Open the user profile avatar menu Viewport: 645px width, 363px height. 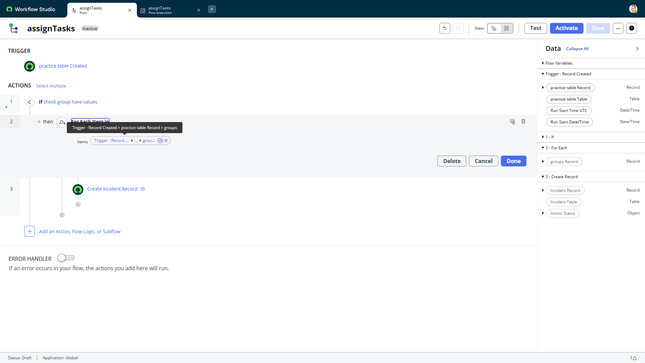(633, 9)
